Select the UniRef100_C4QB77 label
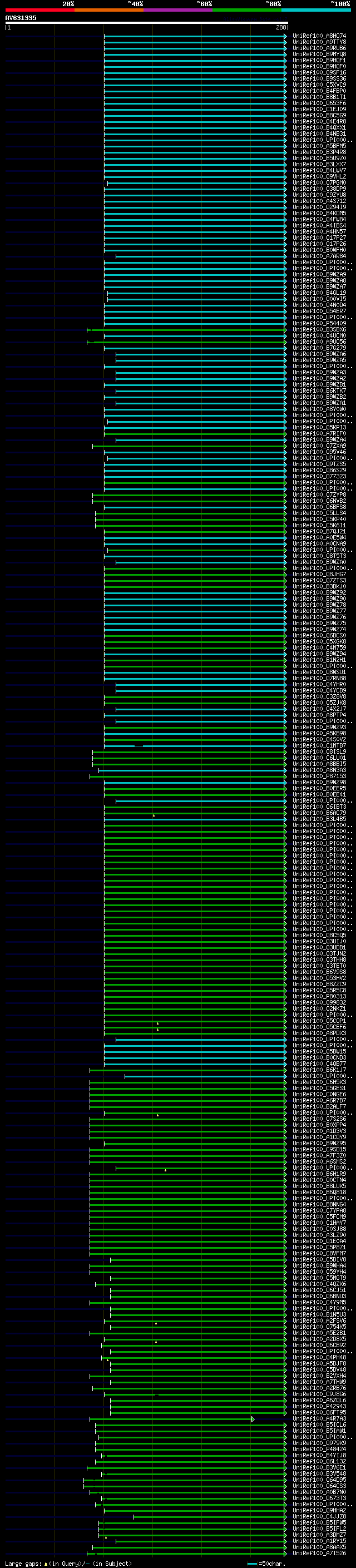The width and height of the screenshot is (356, 1568). [319, 1064]
